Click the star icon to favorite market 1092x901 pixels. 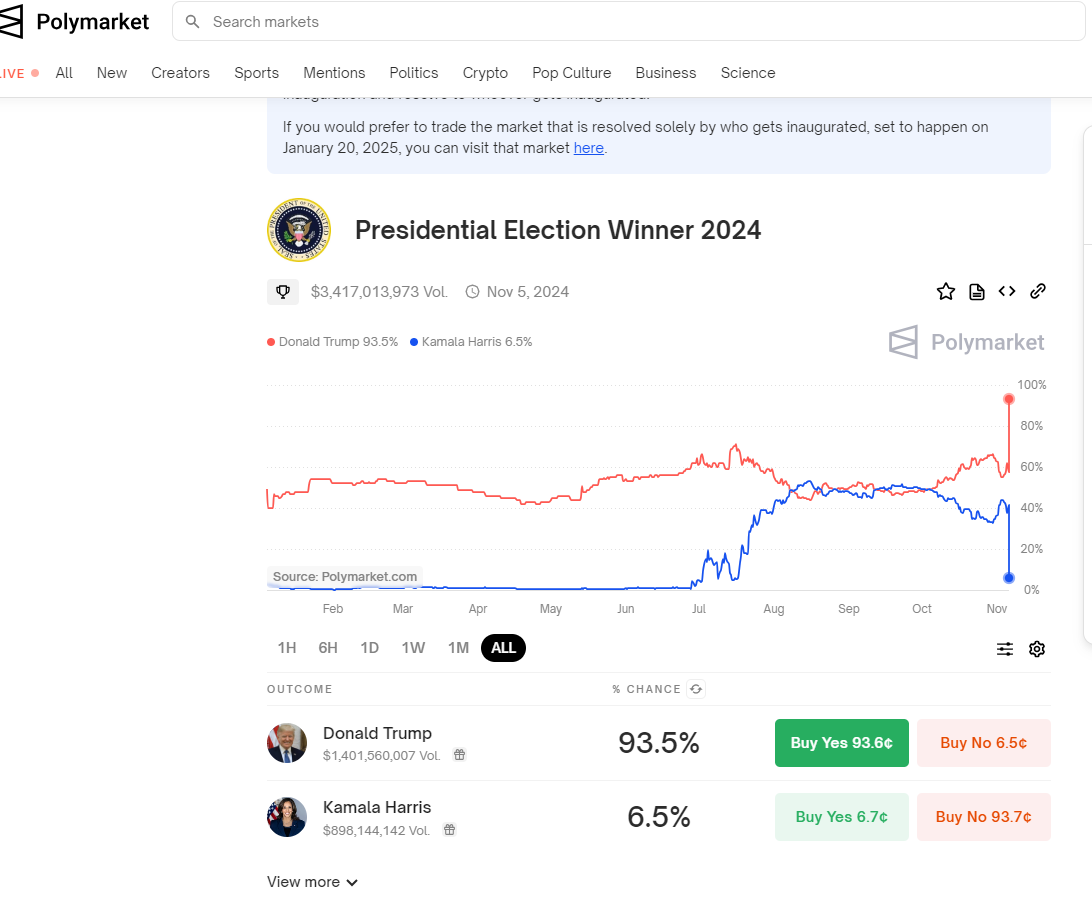(945, 292)
